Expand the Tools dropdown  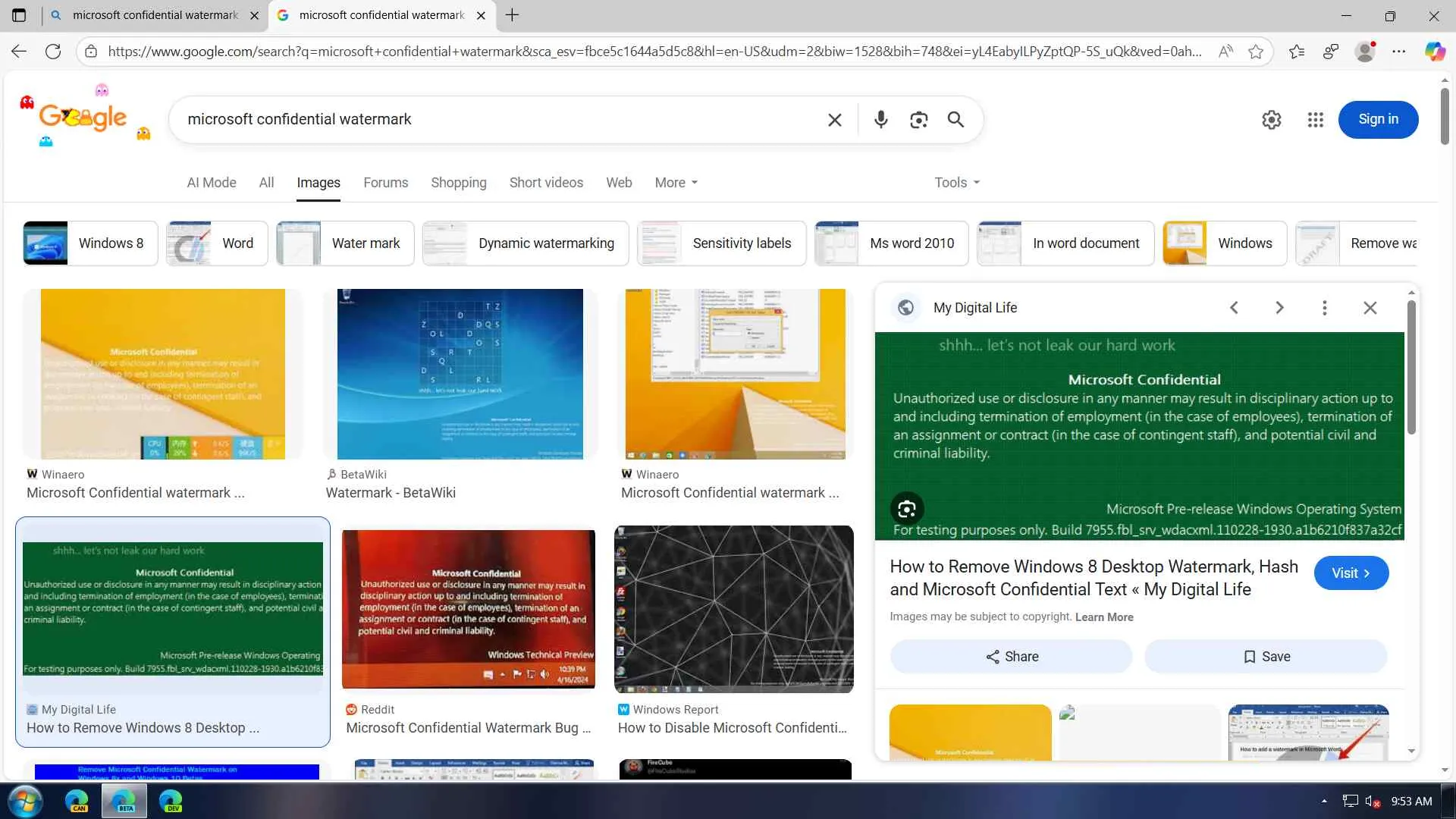pyautogui.click(x=956, y=183)
